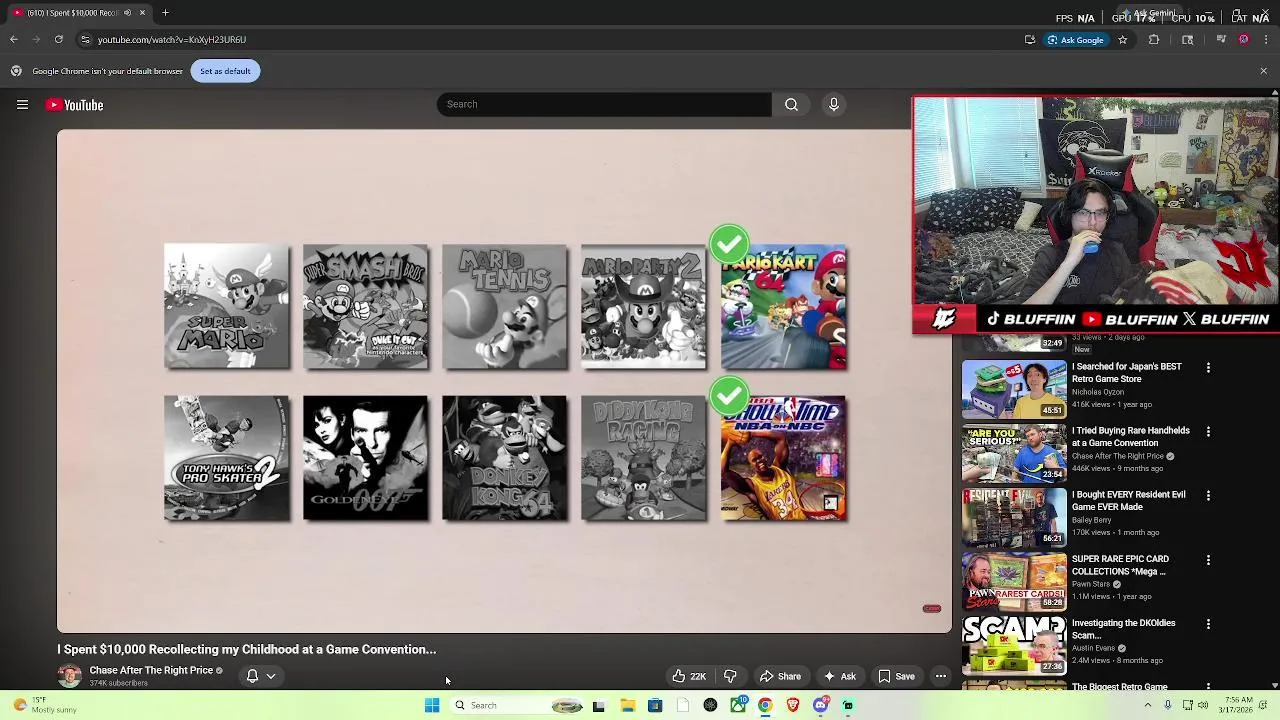Viewport: 1280px width, 720px height.
Task: Open the Windows Start menu
Action: pos(432,706)
